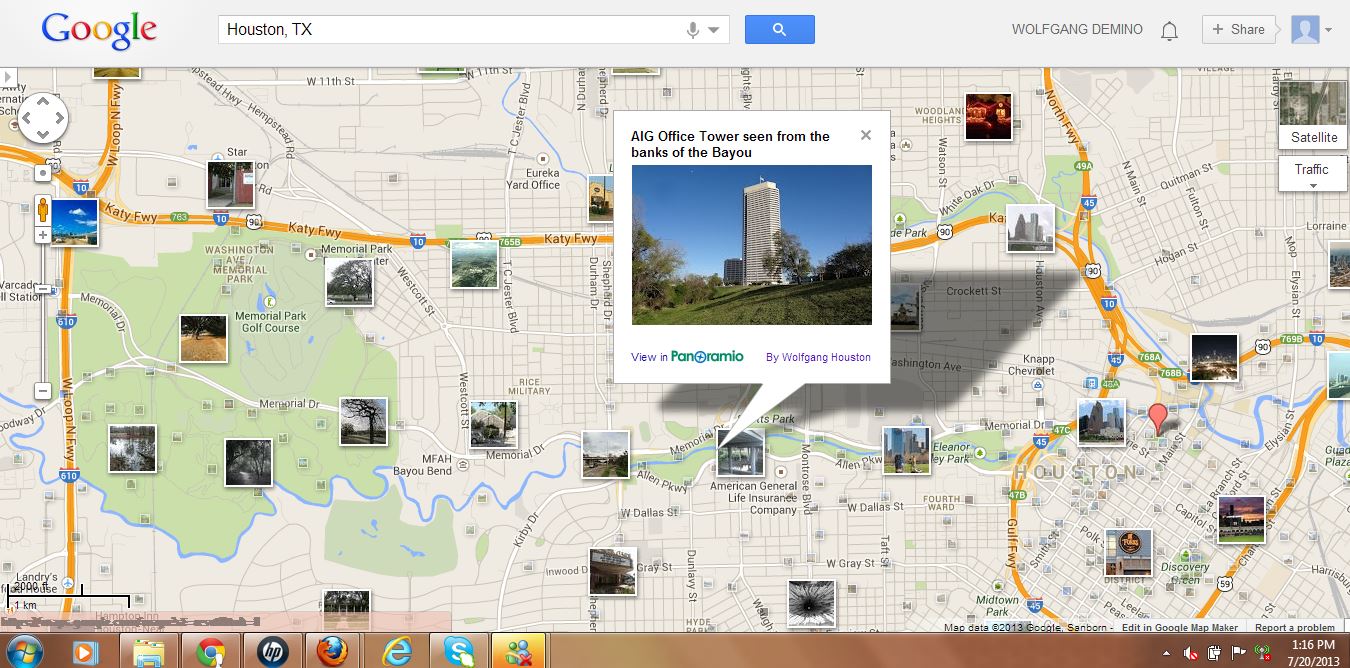Open dark forest trail photo thumbnail
The image size is (1350, 668).
point(248,463)
